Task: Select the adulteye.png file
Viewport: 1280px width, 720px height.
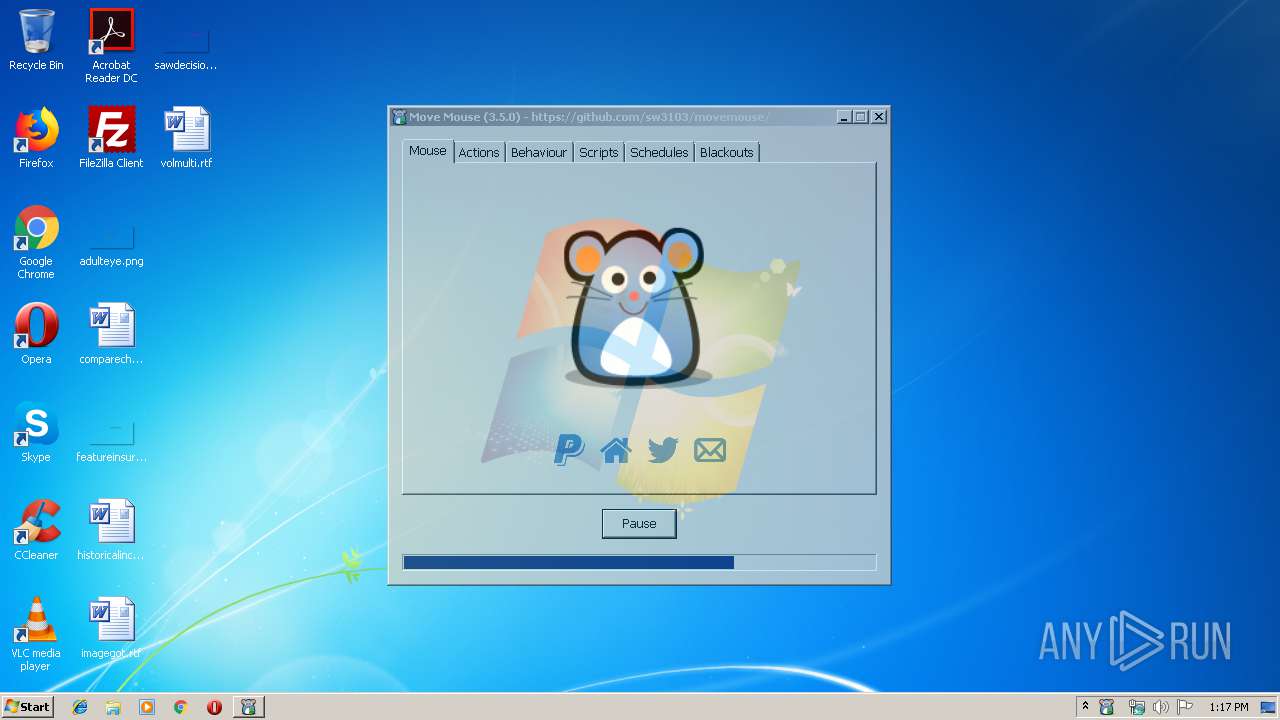Action: click(111, 245)
